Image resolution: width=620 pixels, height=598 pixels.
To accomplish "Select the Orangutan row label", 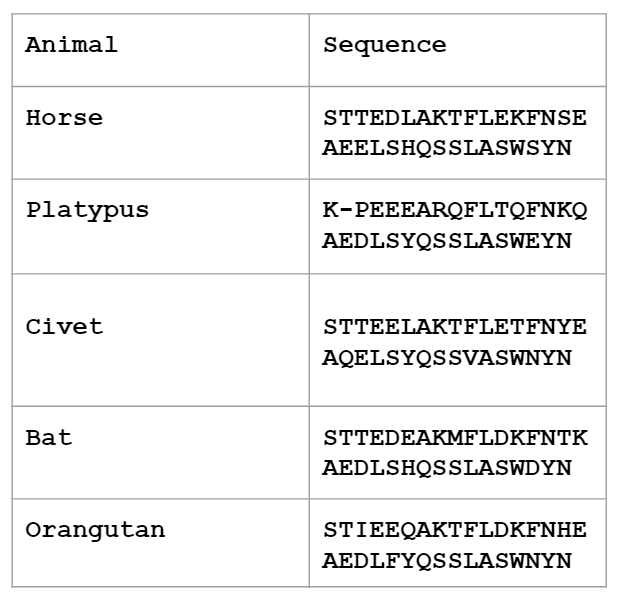I will click(x=95, y=530).
